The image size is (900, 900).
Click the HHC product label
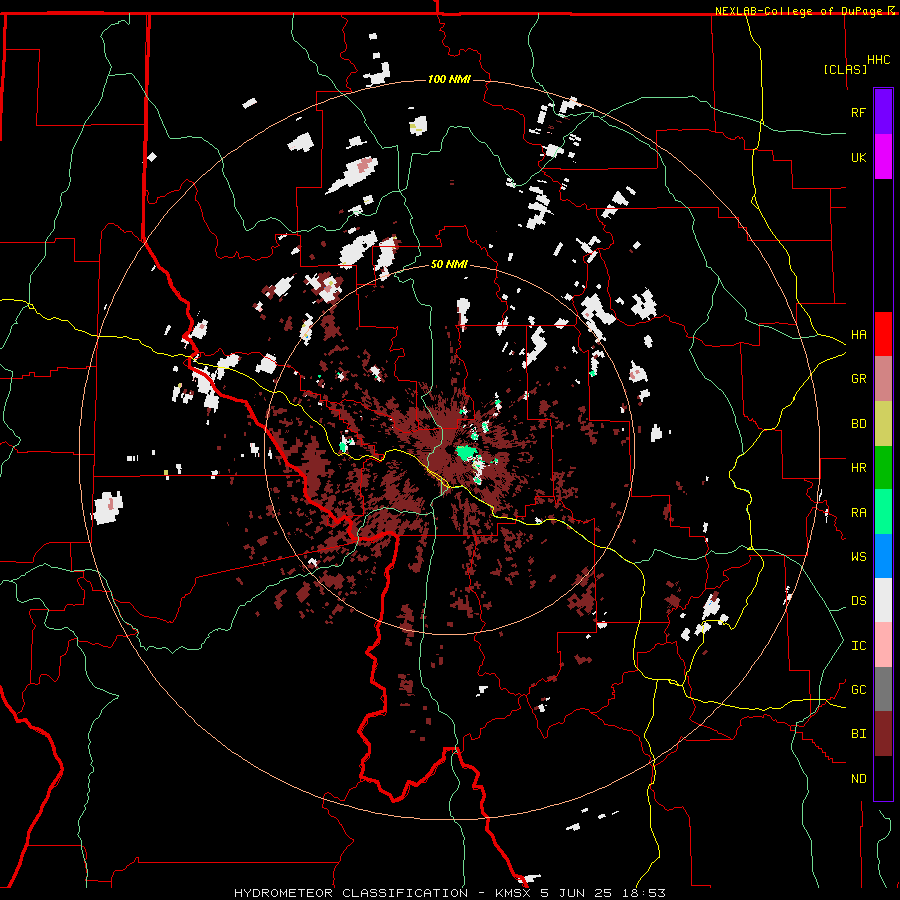[878, 60]
